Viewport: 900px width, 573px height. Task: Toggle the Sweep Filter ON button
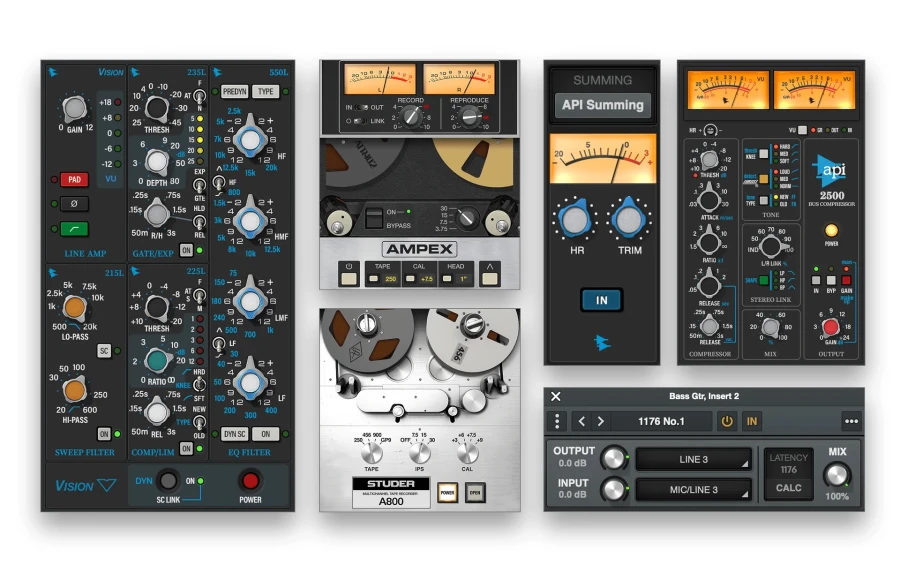[x=104, y=433]
